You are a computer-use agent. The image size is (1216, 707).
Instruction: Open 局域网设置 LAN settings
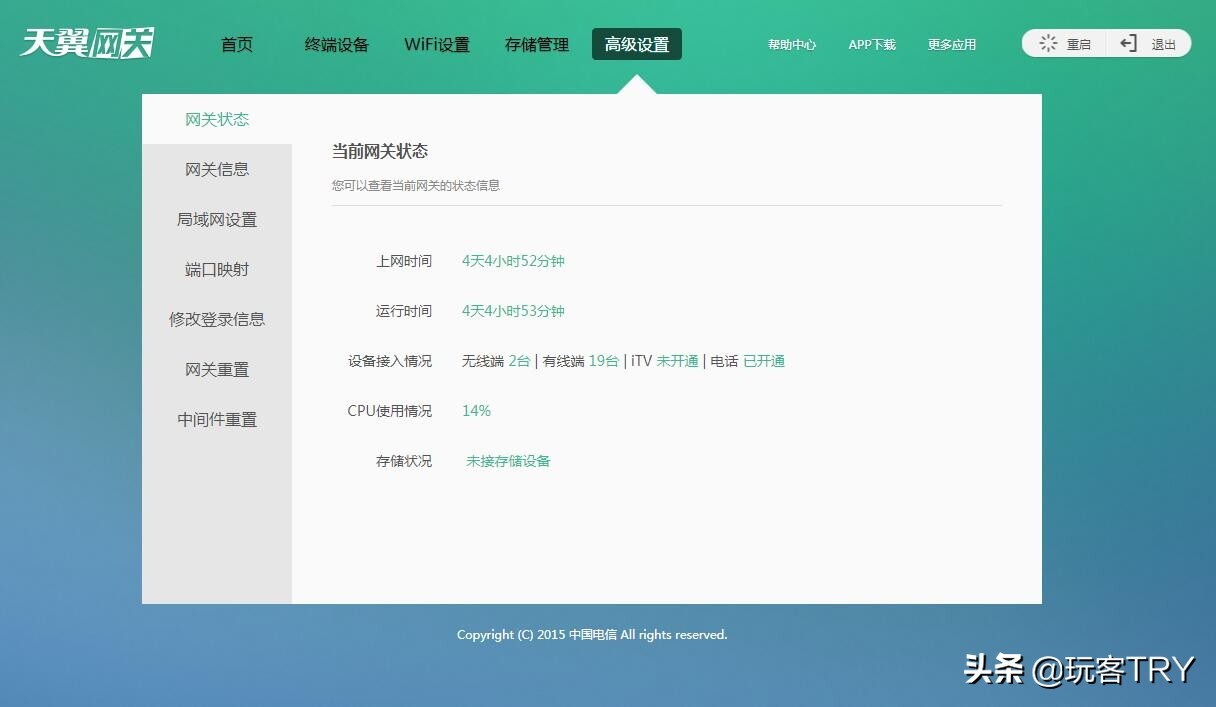click(x=216, y=218)
